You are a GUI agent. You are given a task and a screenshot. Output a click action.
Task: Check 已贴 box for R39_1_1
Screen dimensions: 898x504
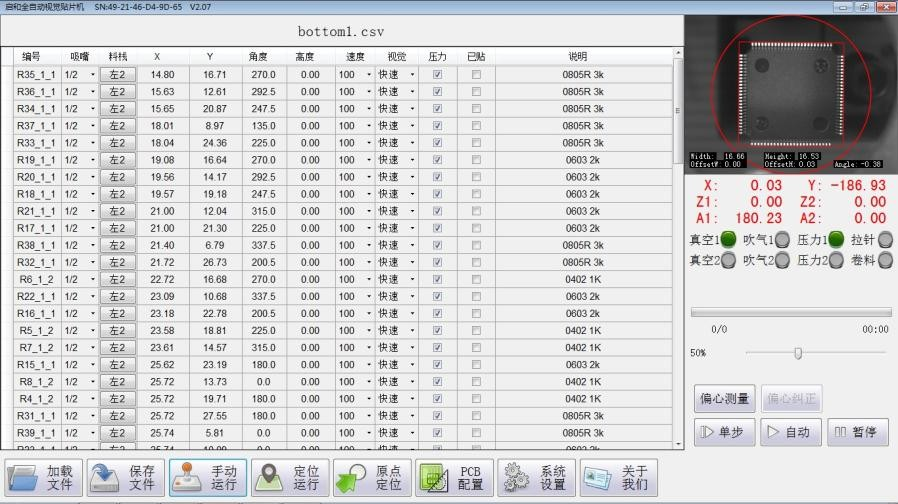(476, 433)
